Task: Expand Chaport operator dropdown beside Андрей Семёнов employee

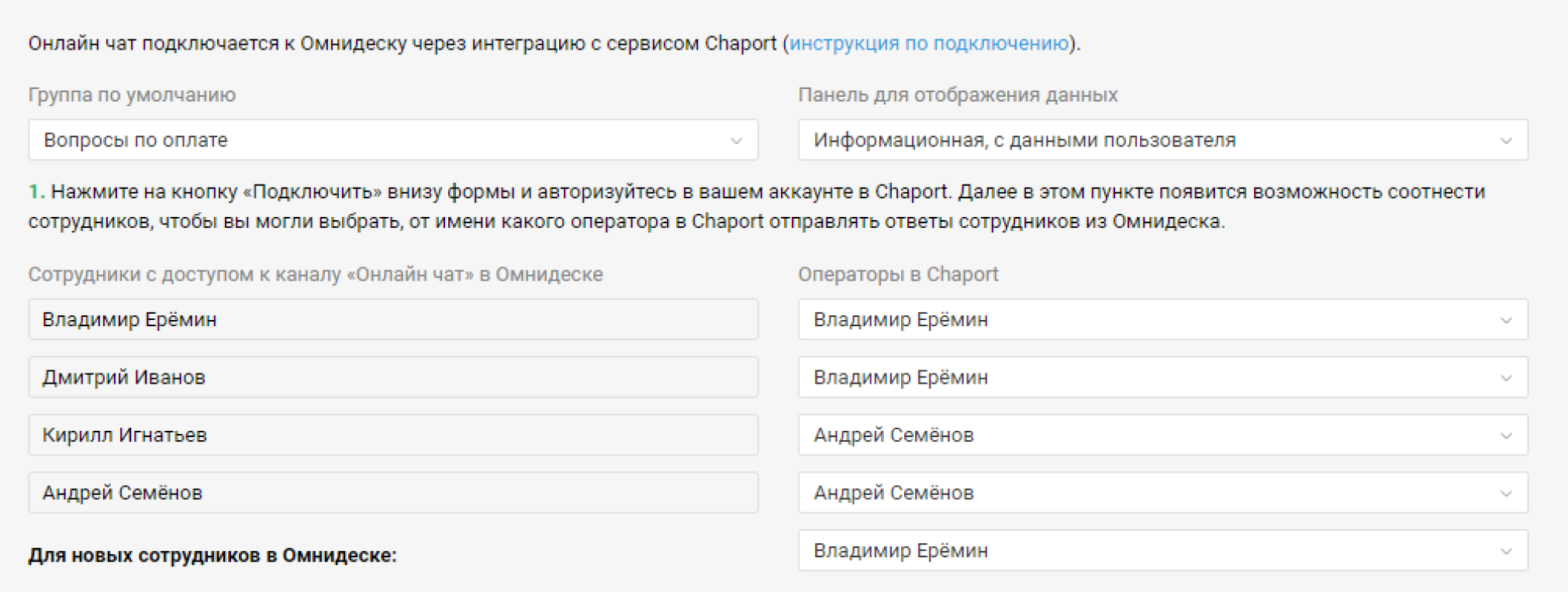Action: click(1162, 493)
